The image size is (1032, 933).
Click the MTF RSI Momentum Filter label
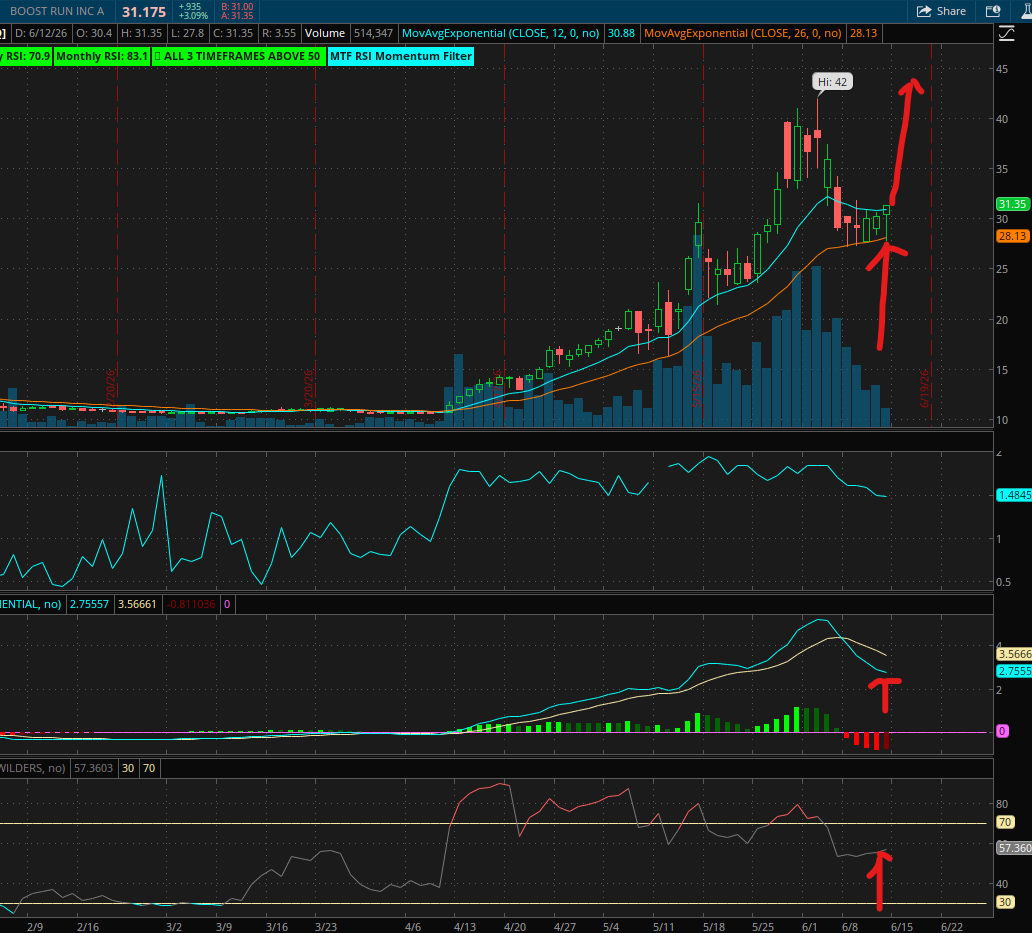pyautogui.click(x=401, y=56)
